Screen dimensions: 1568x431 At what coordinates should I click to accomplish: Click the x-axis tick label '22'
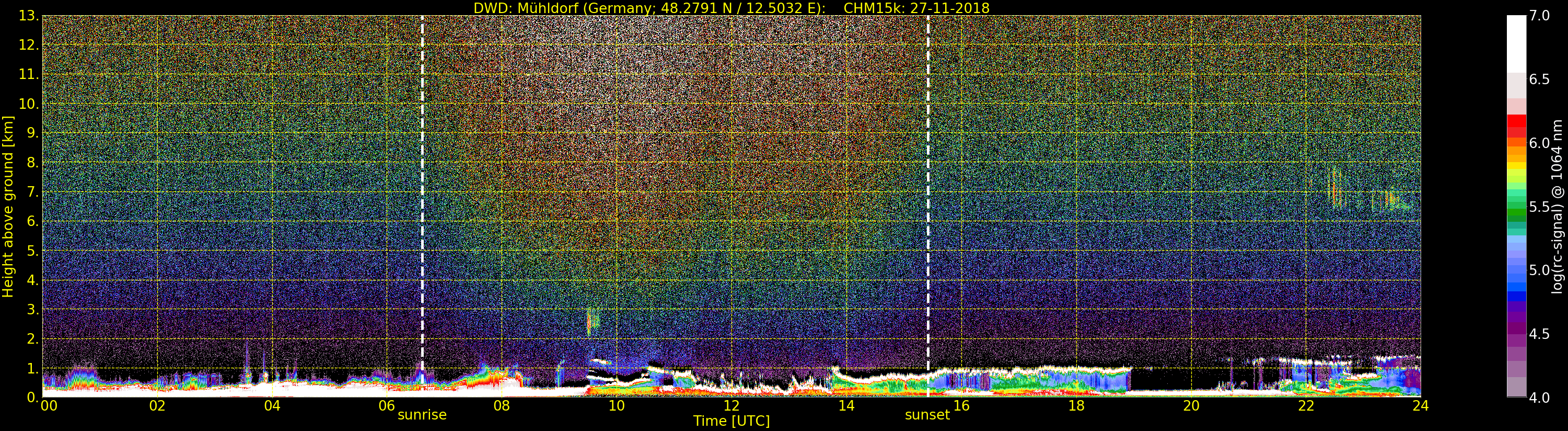1306,406
